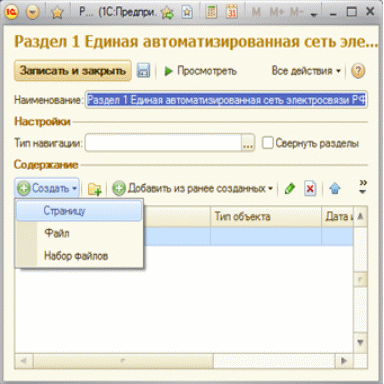Open Тип навигации selection ellipsis button
Screen dimensions: 384x384
click(x=248, y=143)
